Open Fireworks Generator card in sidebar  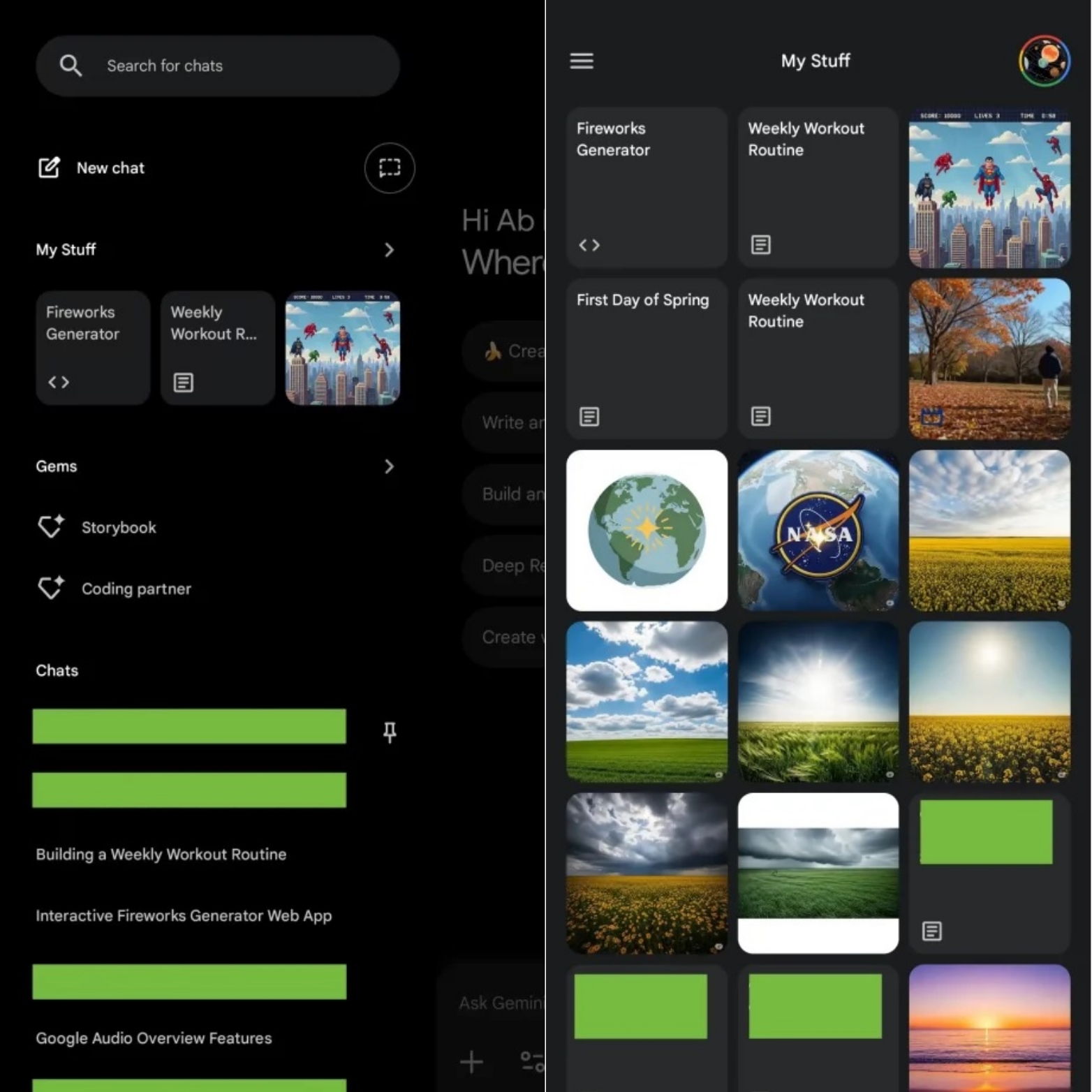pyautogui.click(x=93, y=348)
